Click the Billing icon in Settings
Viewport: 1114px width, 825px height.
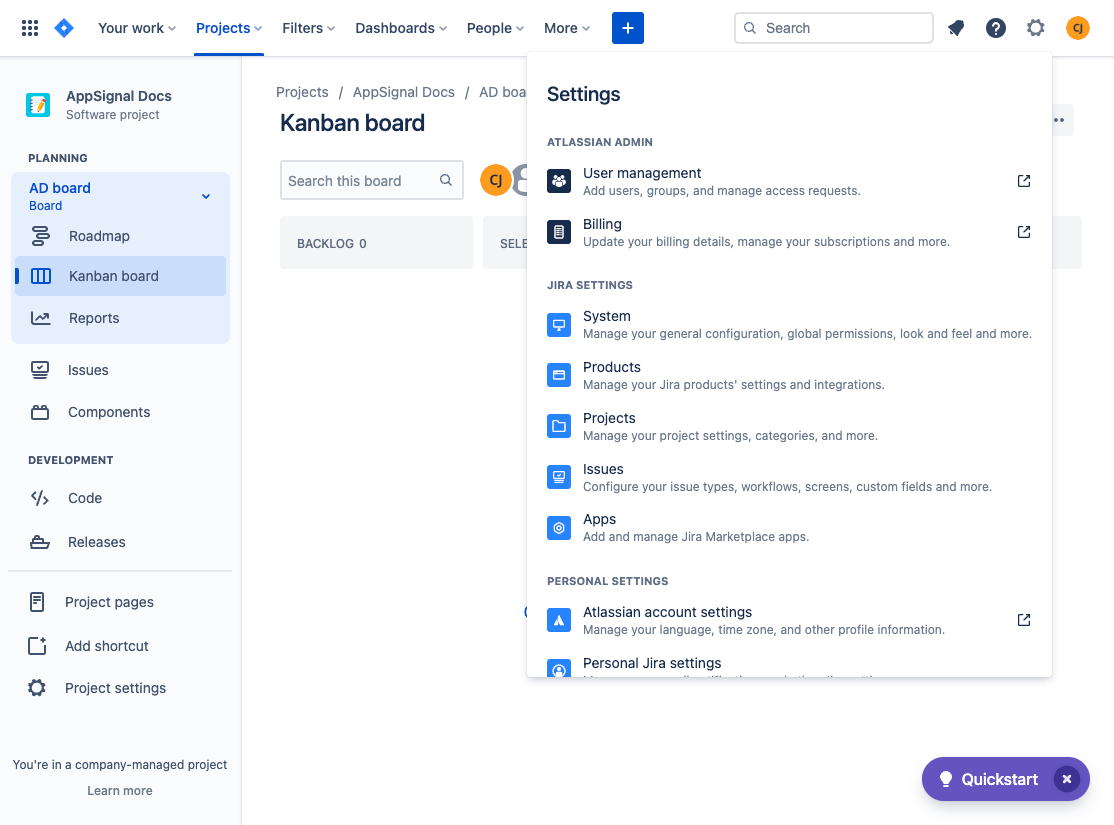559,232
